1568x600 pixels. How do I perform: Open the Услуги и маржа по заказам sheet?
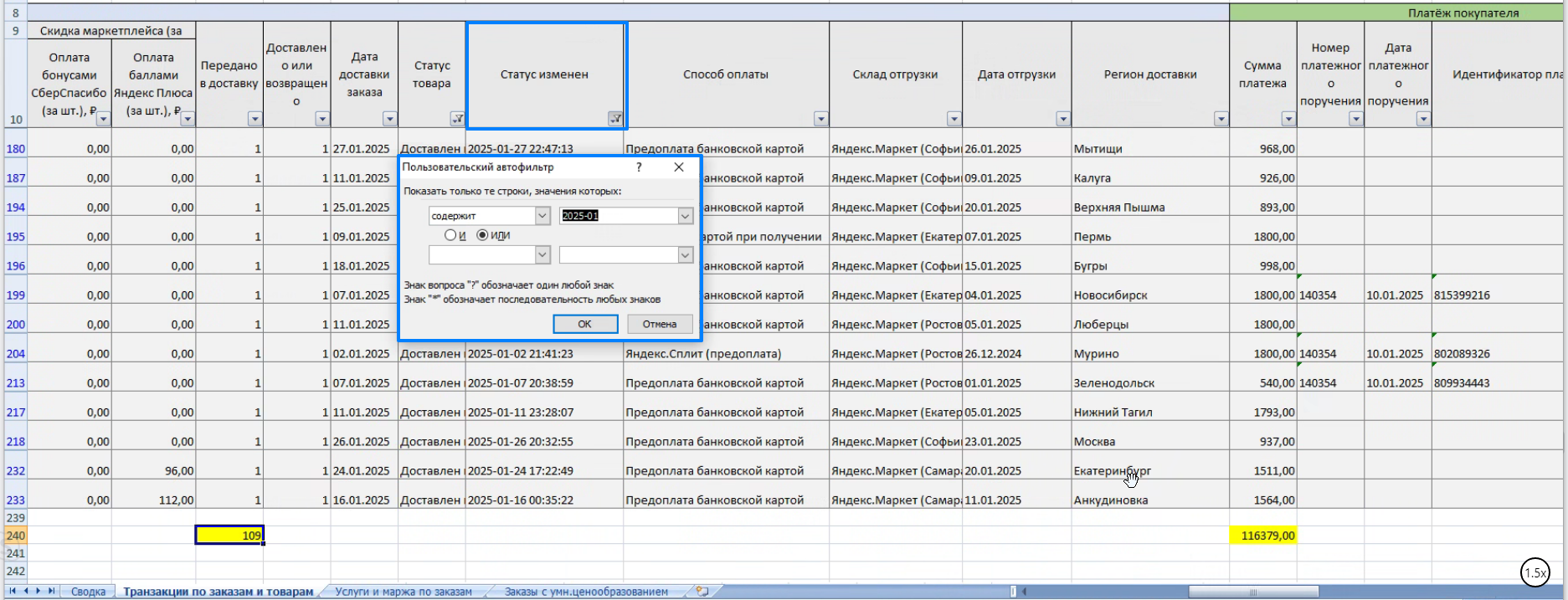[404, 592]
